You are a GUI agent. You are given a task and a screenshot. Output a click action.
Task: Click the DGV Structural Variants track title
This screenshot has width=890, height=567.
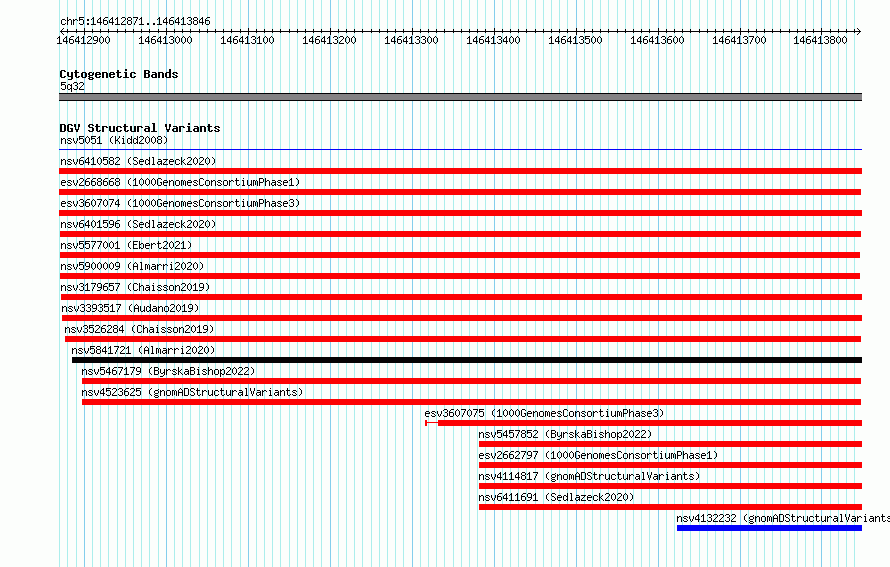click(x=140, y=128)
